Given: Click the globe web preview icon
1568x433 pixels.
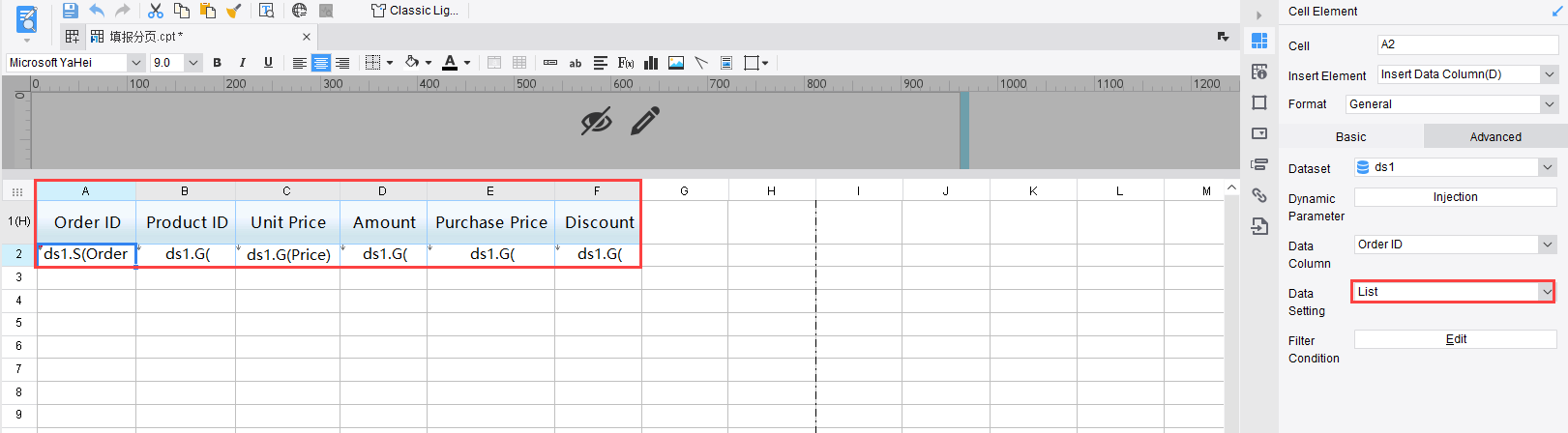Looking at the screenshot, I should pyautogui.click(x=299, y=11).
